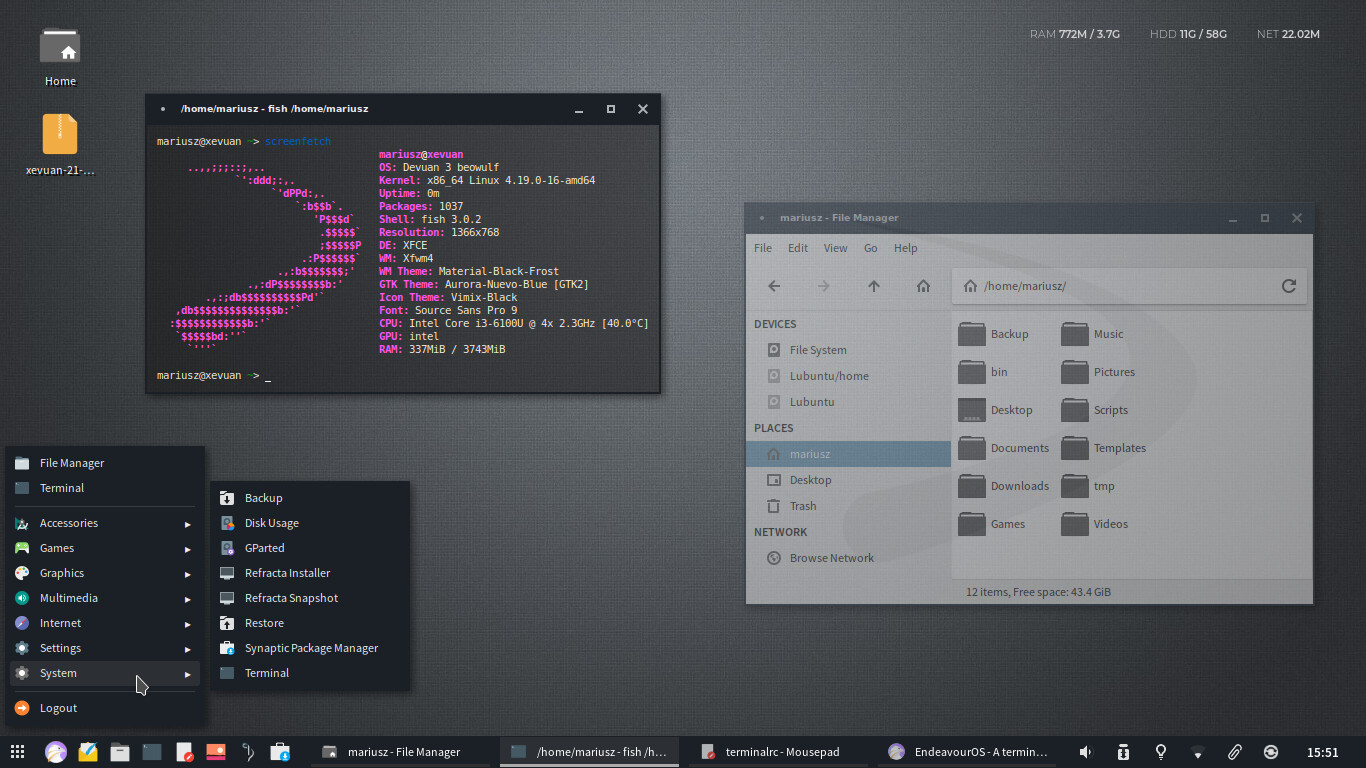Click the 15:51 clock on panel
Viewport: 1366px width, 768px height.
(1323, 752)
